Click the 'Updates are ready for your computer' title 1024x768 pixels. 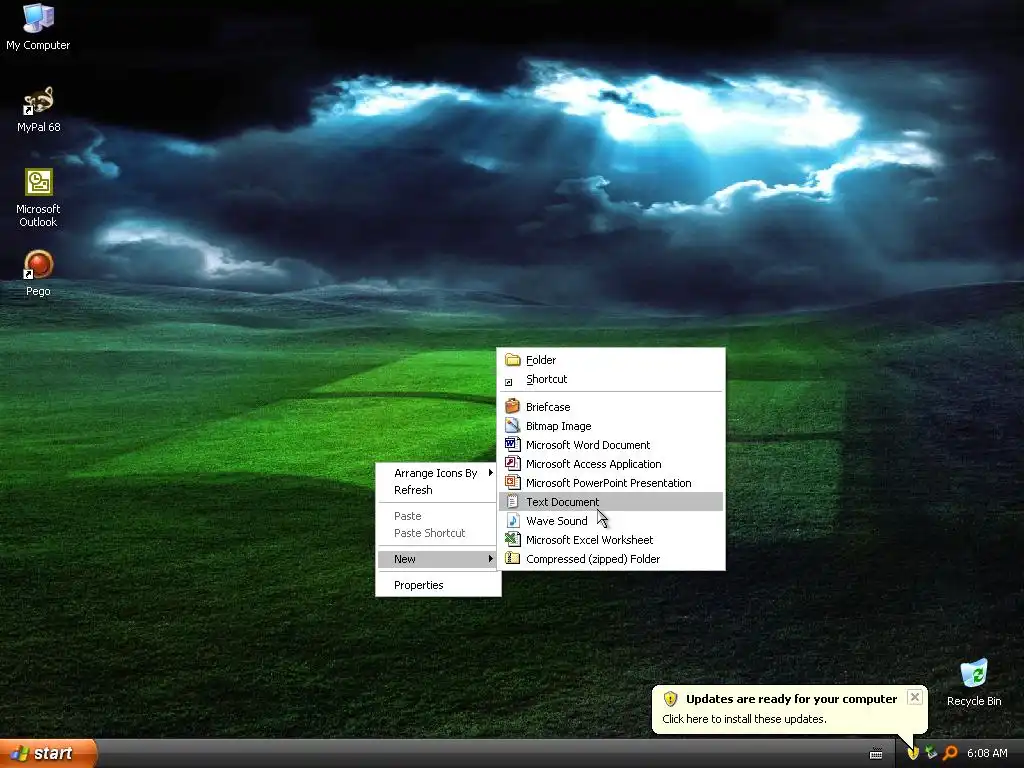point(792,699)
